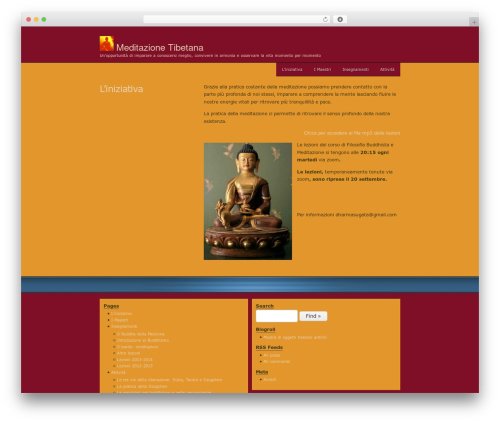Click the browser reload icon
This screenshot has width=500, height=423.
point(325,19)
